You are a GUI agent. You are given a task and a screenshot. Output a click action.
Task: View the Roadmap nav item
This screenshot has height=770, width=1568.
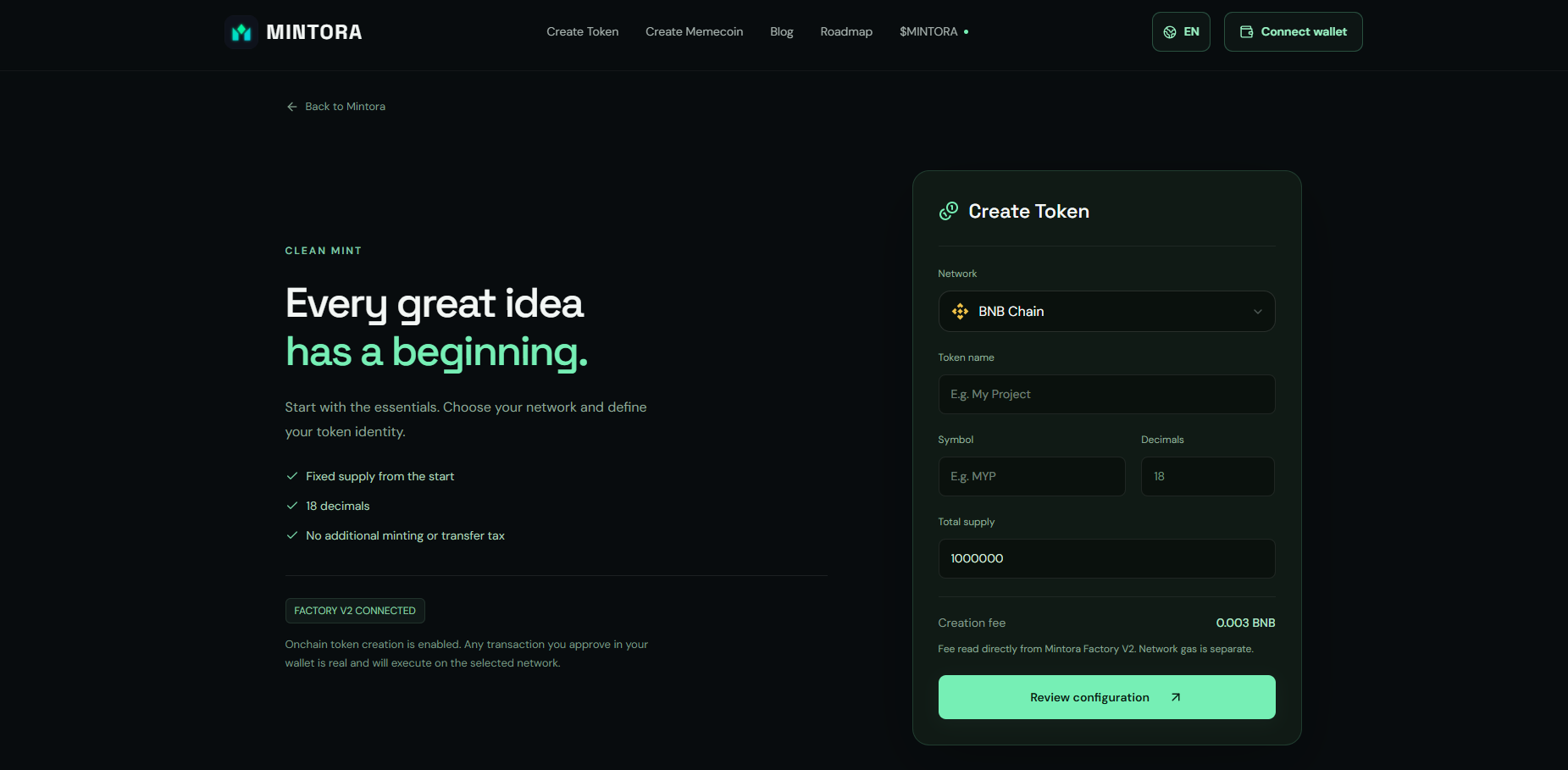coord(846,32)
